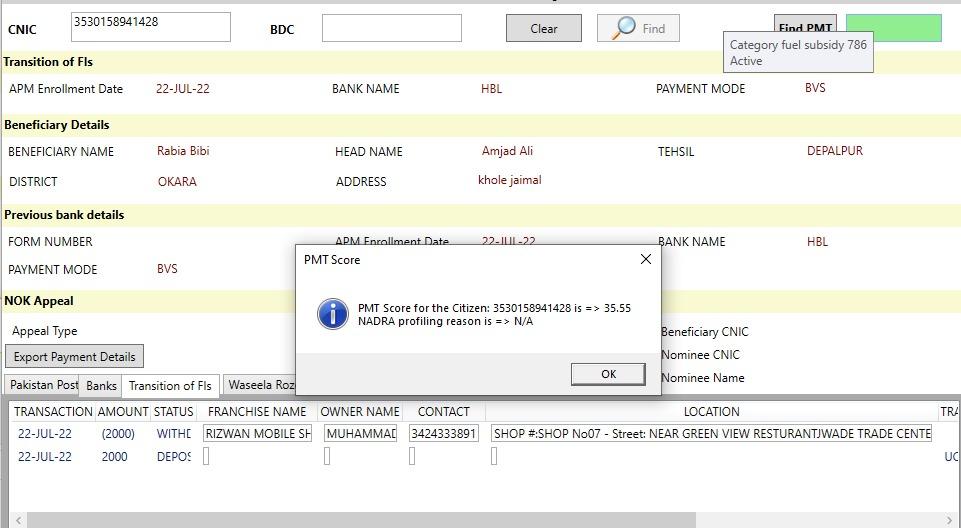Click the Find PMT button
961x528 pixels.
(805, 25)
